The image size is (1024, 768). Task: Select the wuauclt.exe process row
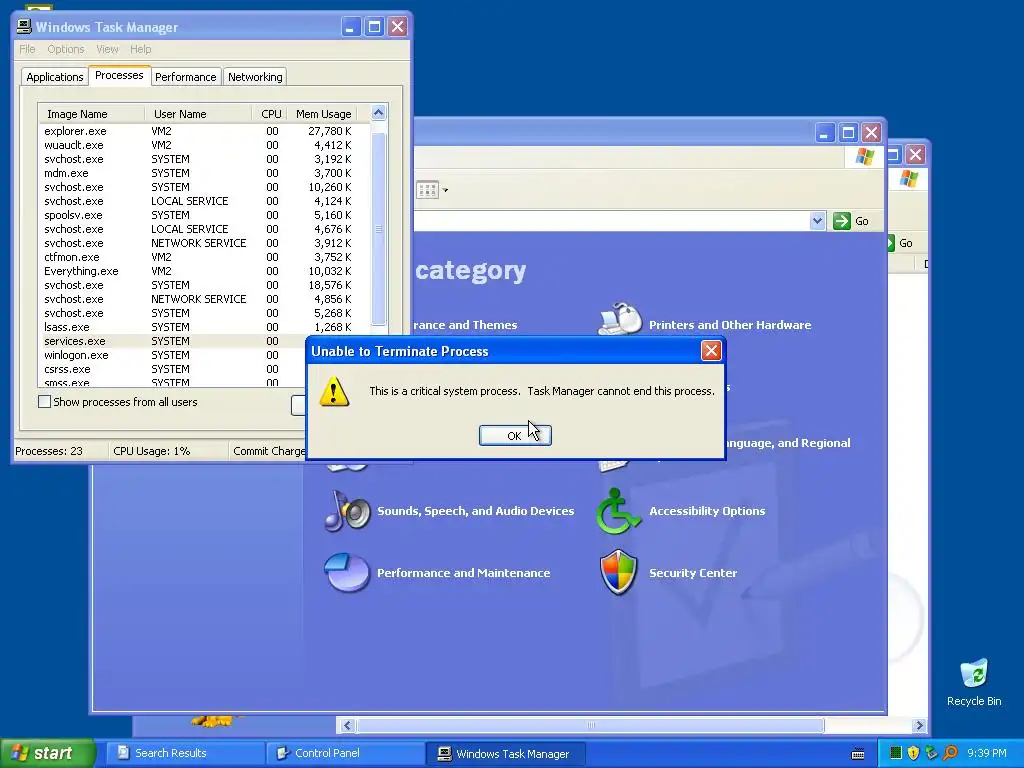pos(204,145)
